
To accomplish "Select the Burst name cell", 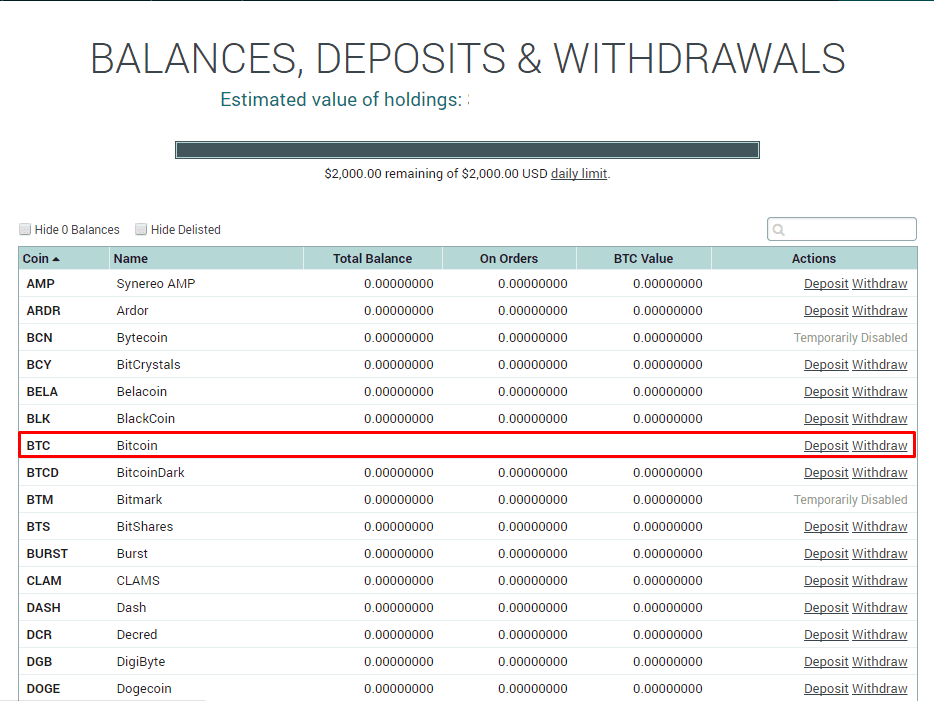I will (132, 553).
